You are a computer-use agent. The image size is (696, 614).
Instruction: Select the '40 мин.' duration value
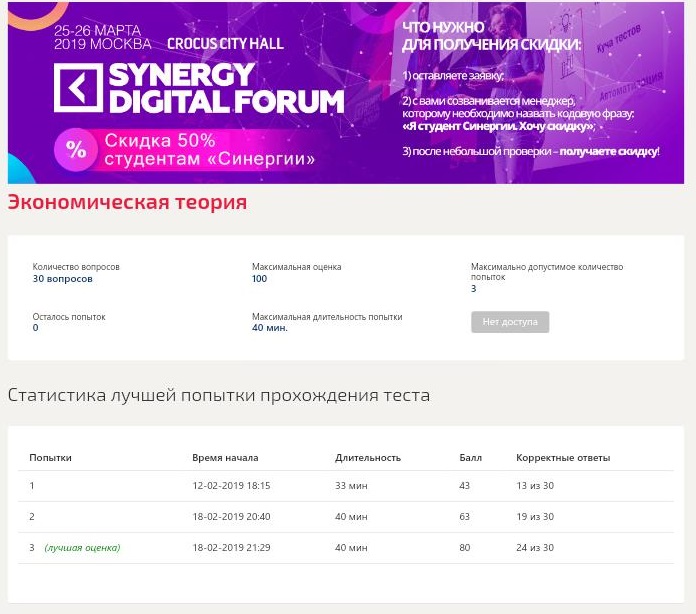270,328
